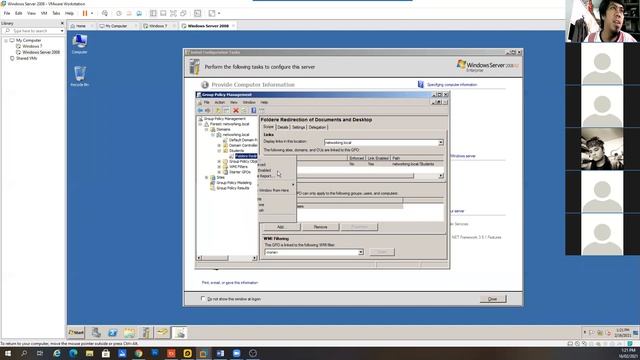Expand the Sites node in the tree
Viewport: 640px width, 360px height.
(207, 178)
